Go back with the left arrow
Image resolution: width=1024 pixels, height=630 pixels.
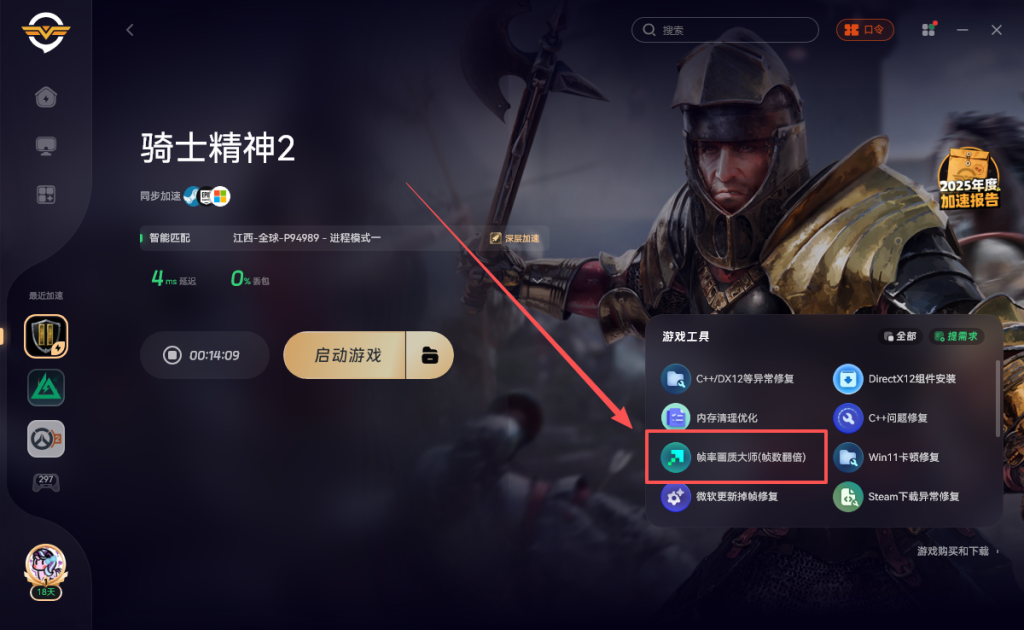(x=130, y=30)
